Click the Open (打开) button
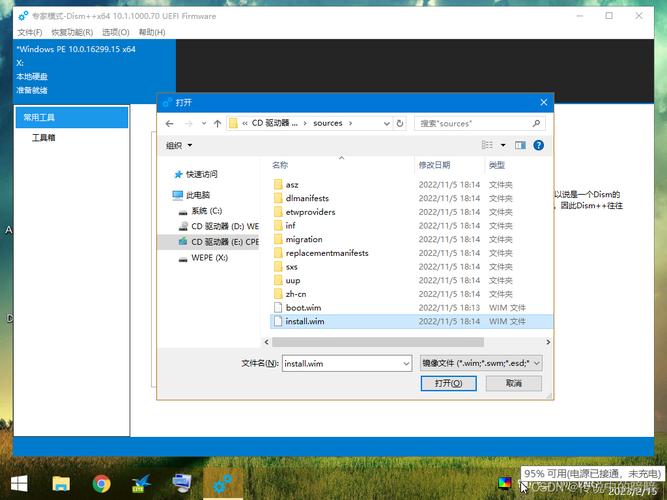This screenshot has height=500, width=667. click(448, 383)
